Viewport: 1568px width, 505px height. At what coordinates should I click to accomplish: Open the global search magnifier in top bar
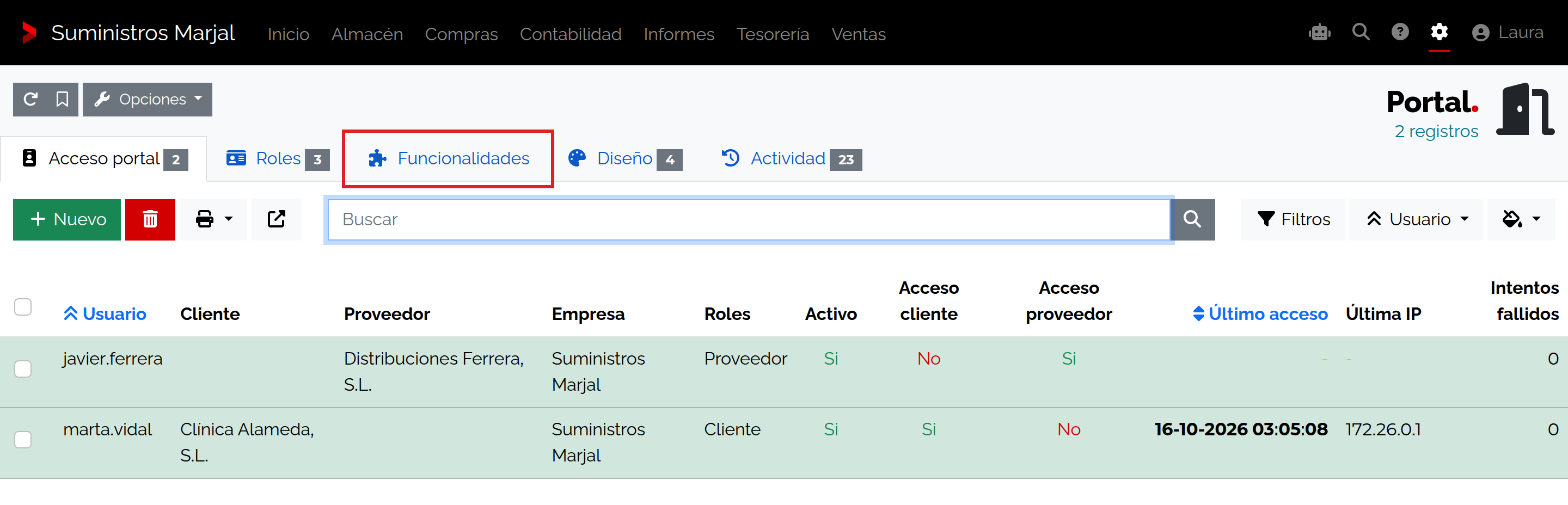click(x=1361, y=32)
